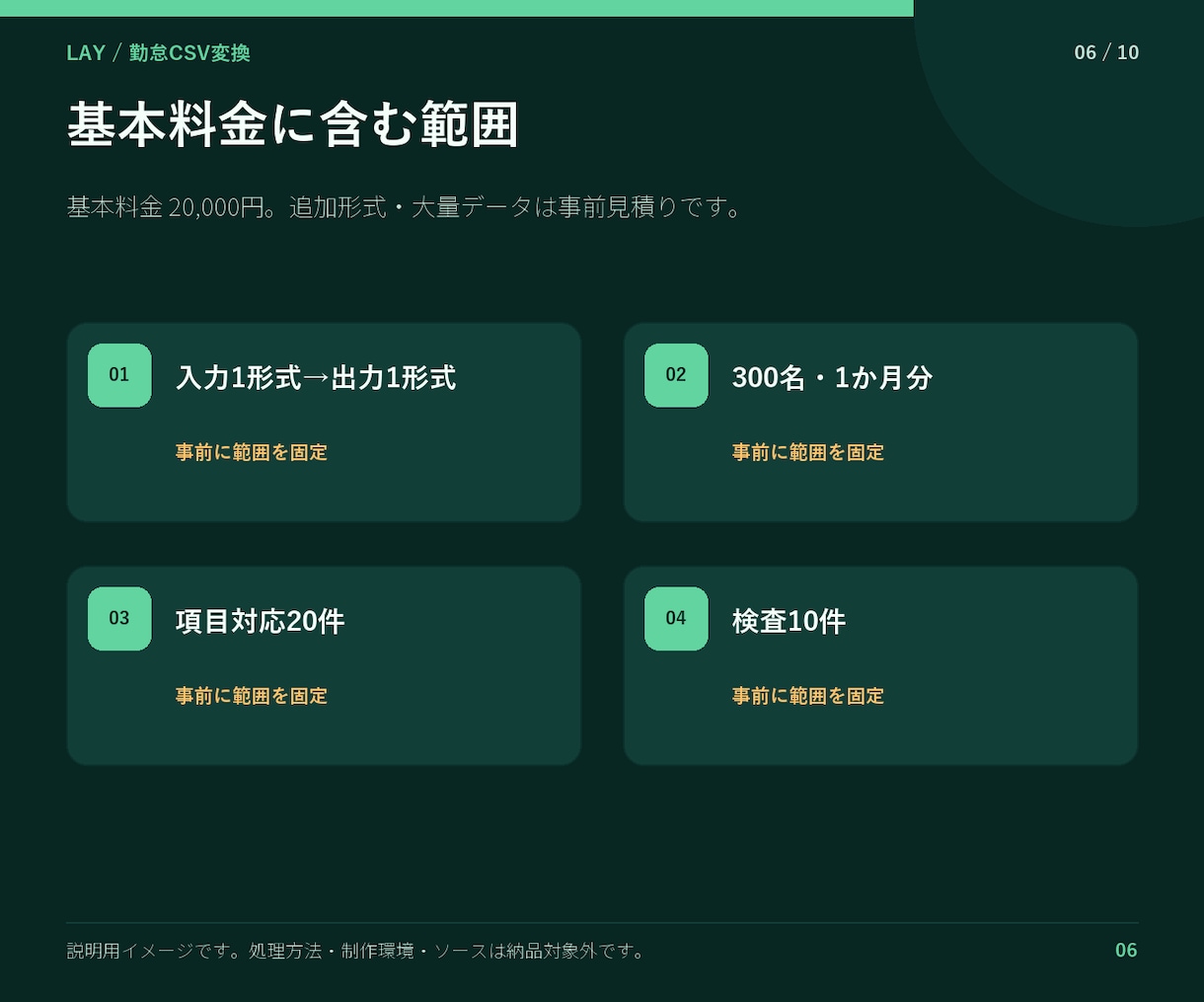This screenshot has width=1204, height=1002.
Task: Select the heading 基本料金に含む範囲
Action: 293,125
